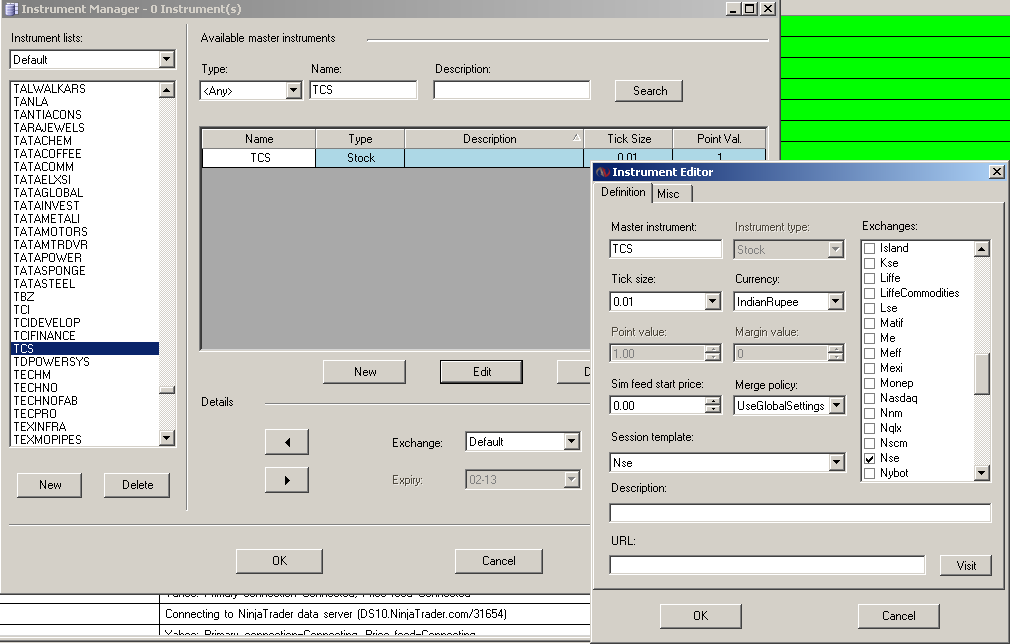The width and height of the screenshot is (1010, 644).
Task: Click the Instrument Manager title bar icon
Action: click(x=11, y=8)
